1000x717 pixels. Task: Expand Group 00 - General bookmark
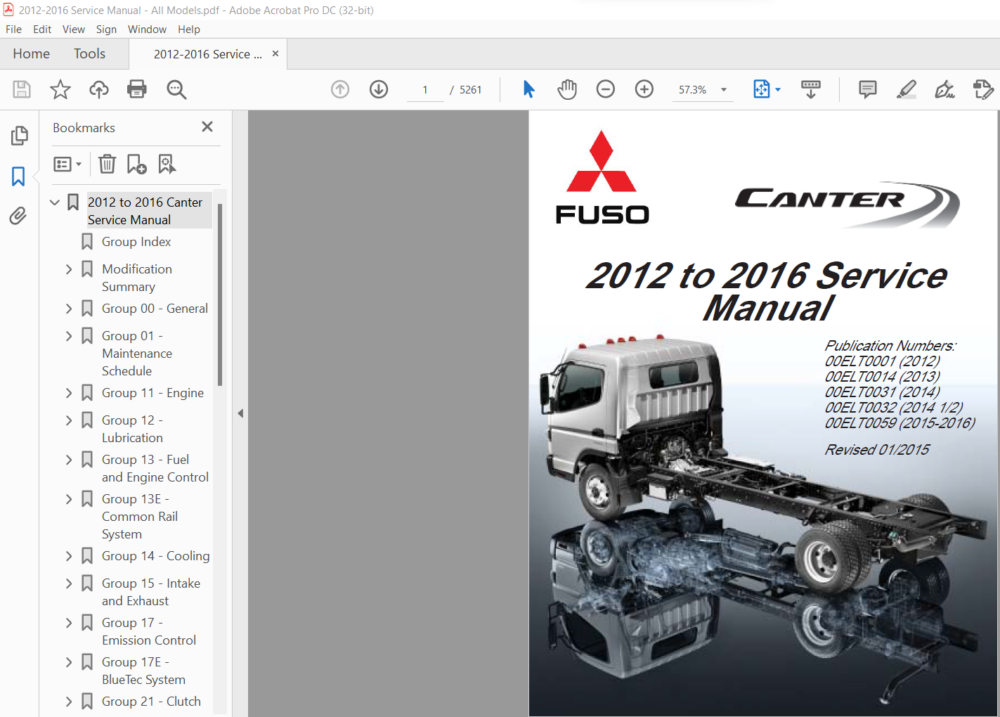[x=69, y=309]
